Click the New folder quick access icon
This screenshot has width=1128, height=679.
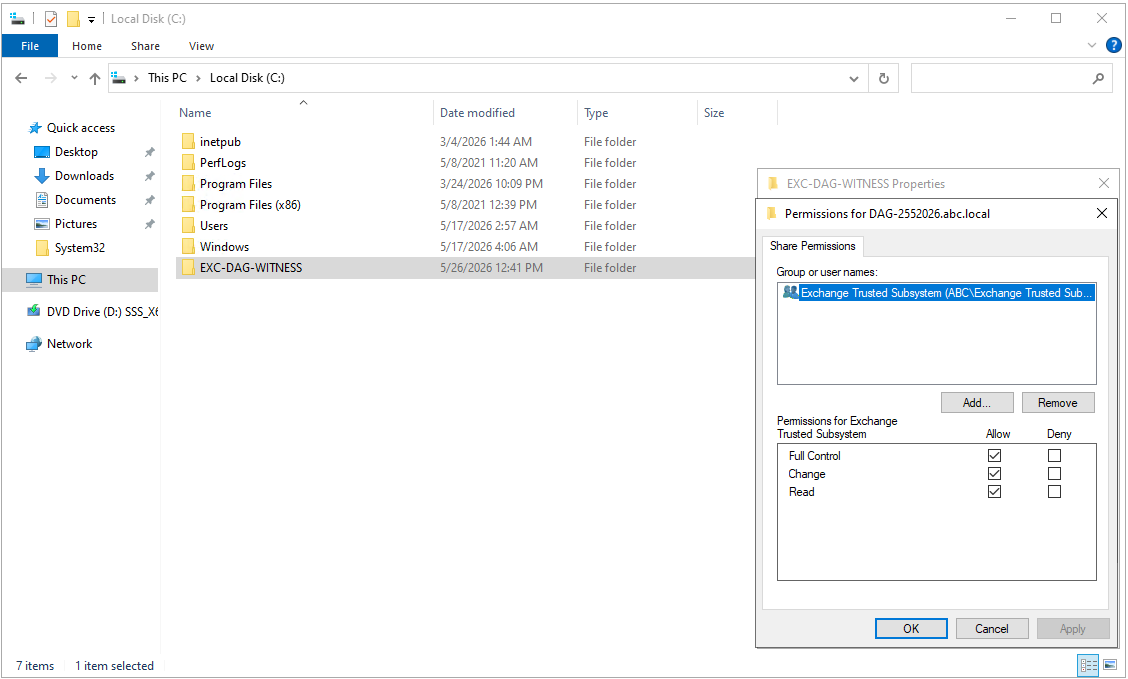[73, 19]
